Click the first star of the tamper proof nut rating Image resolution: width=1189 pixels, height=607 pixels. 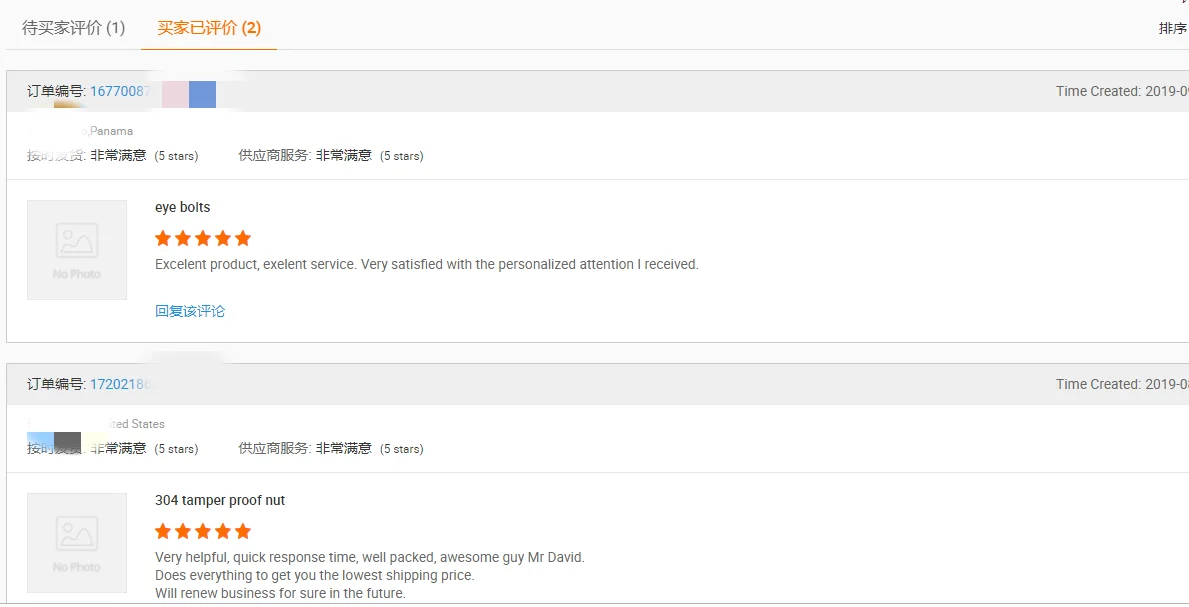click(163, 531)
